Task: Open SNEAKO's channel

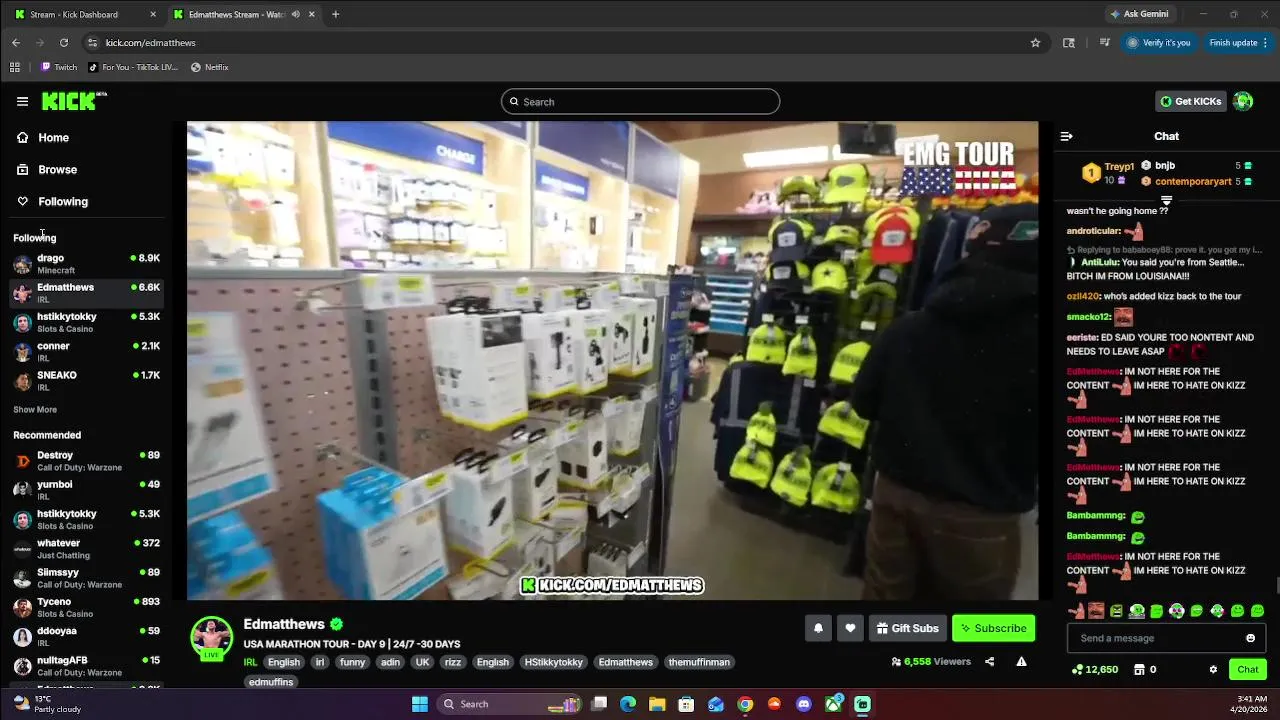Action: pos(86,380)
